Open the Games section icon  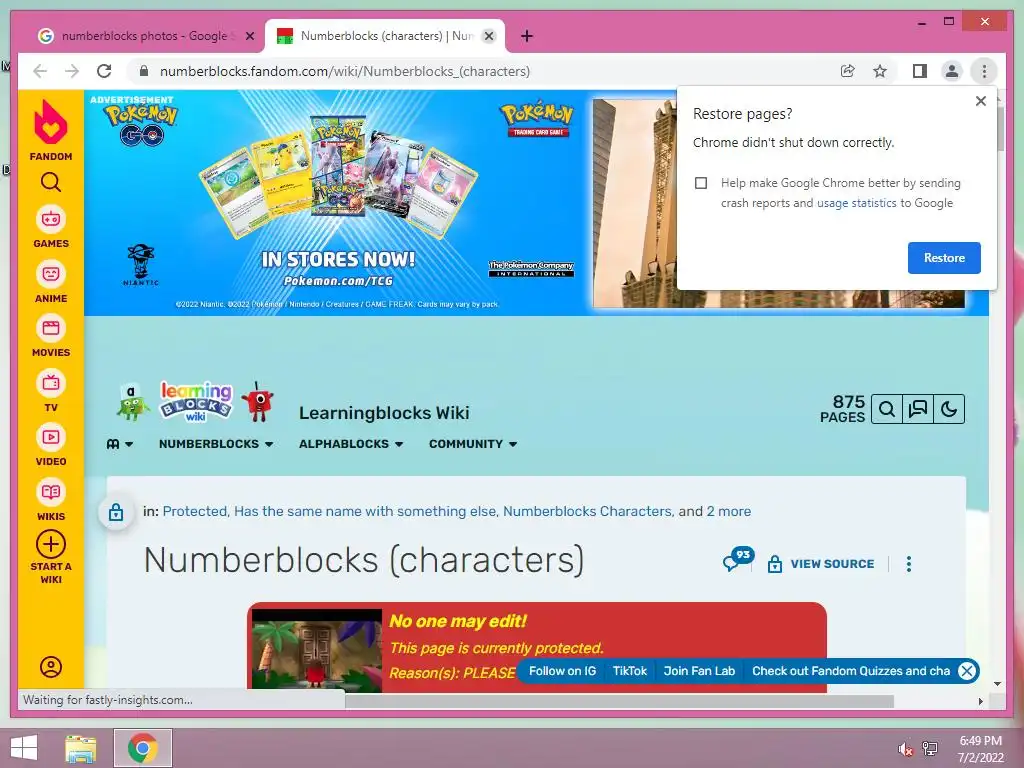pos(50,219)
